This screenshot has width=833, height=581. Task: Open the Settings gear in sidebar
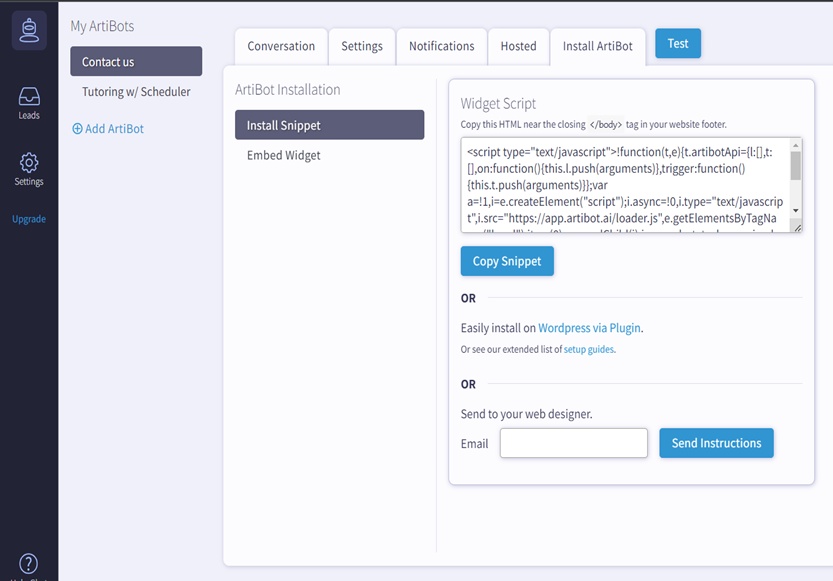(x=29, y=163)
